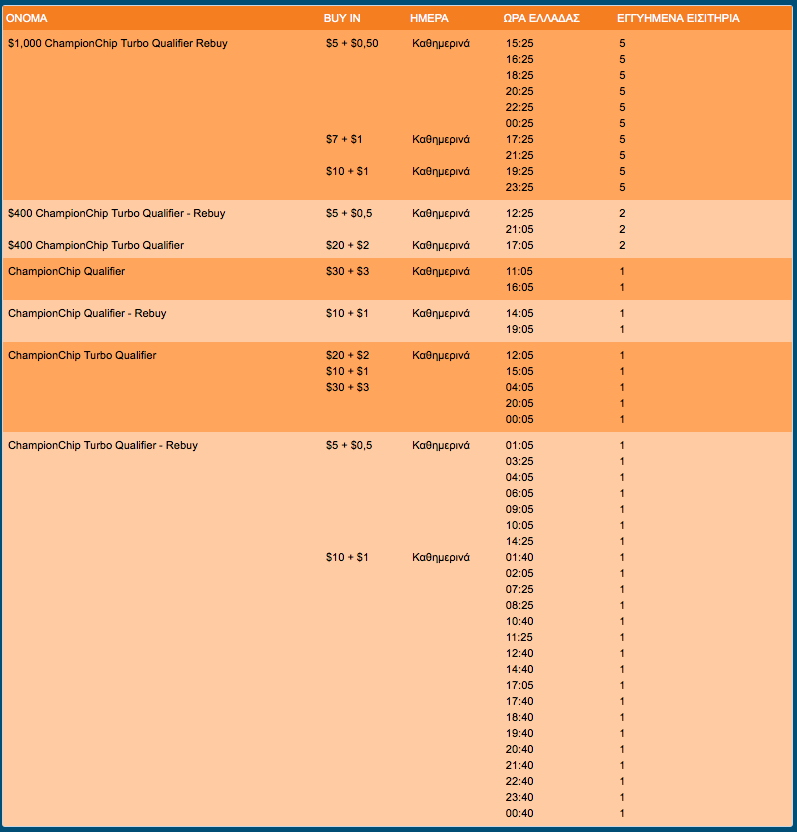The width and height of the screenshot is (797, 832).
Task: Click the 21:40 time entry
Action: [x=519, y=765]
